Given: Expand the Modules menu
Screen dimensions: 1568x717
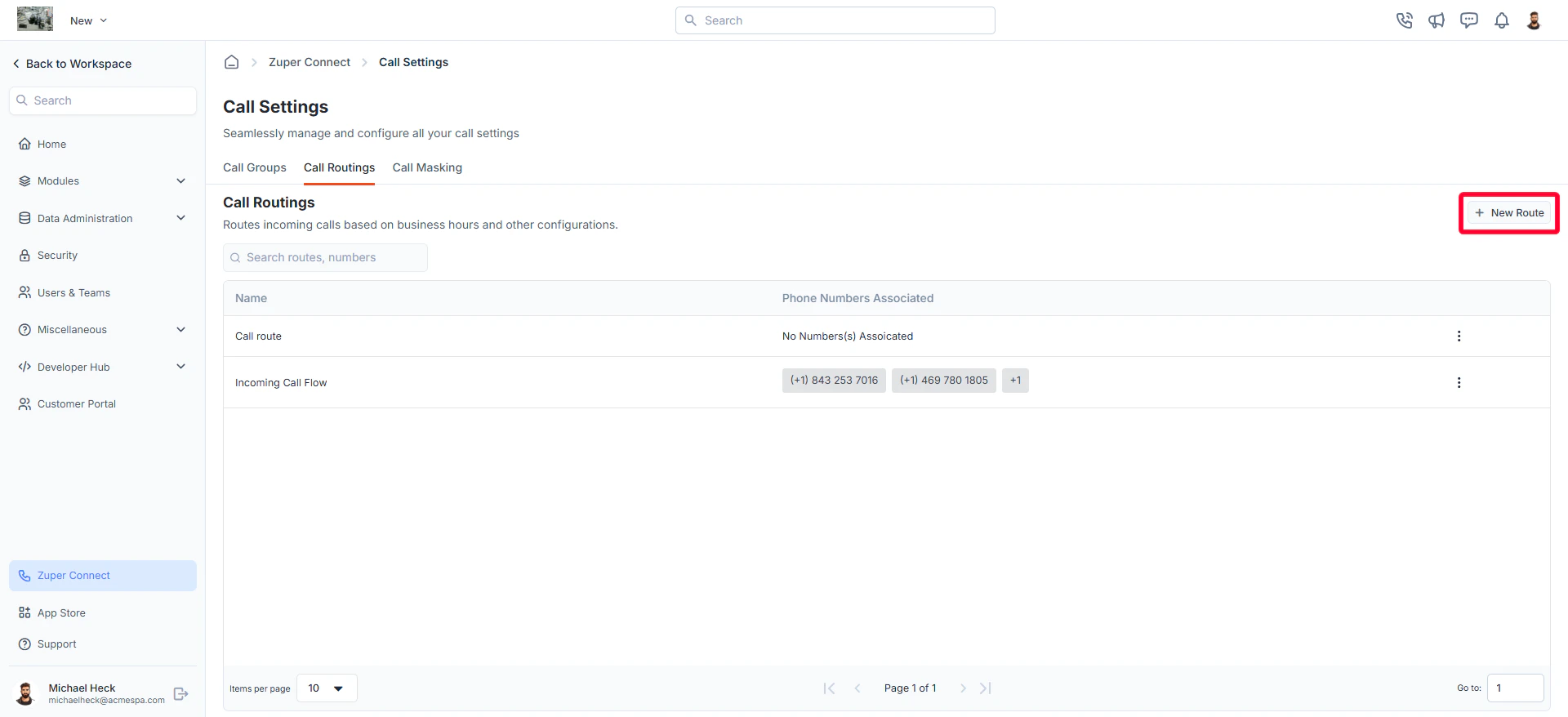Looking at the screenshot, I should [103, 181].
